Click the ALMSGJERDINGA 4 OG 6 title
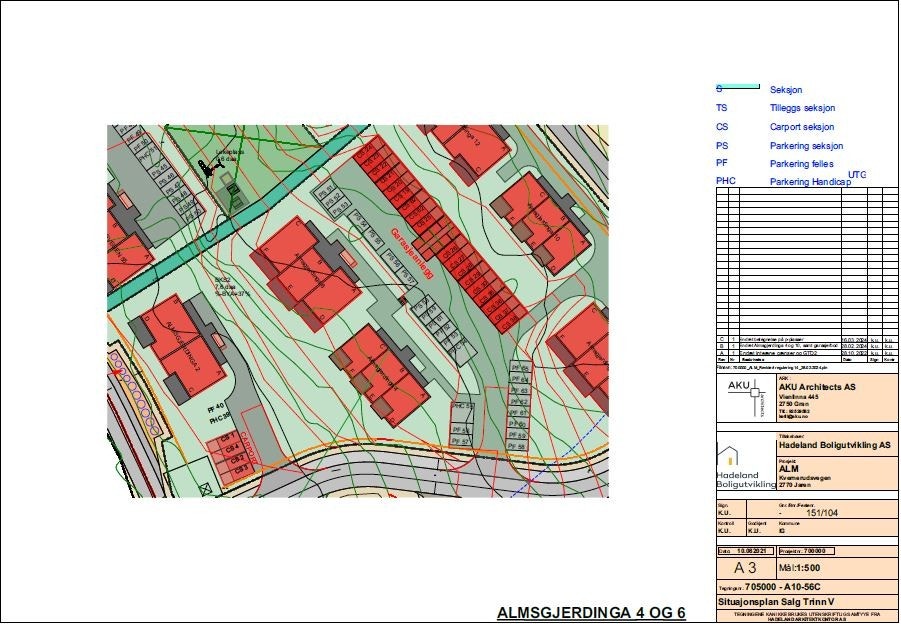 pyautogui.click(x=590, y=612)
